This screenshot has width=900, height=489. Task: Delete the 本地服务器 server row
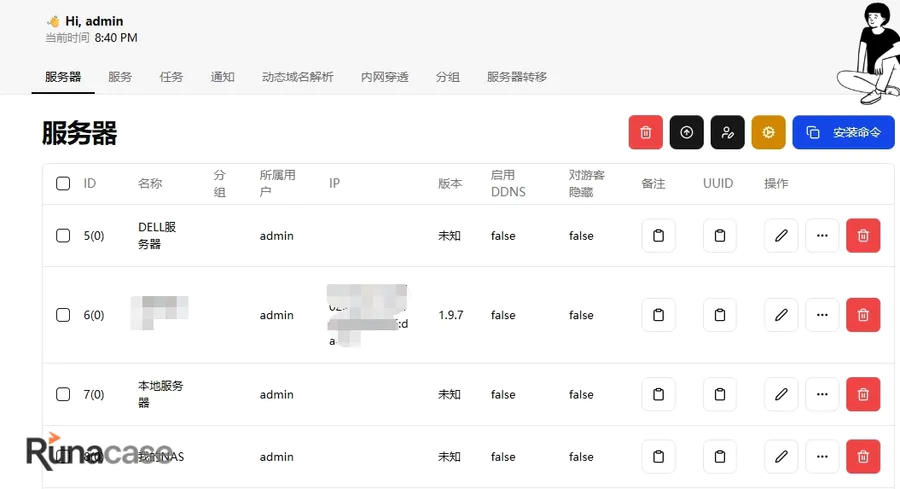pyautogui.click(x=863, y=394)
